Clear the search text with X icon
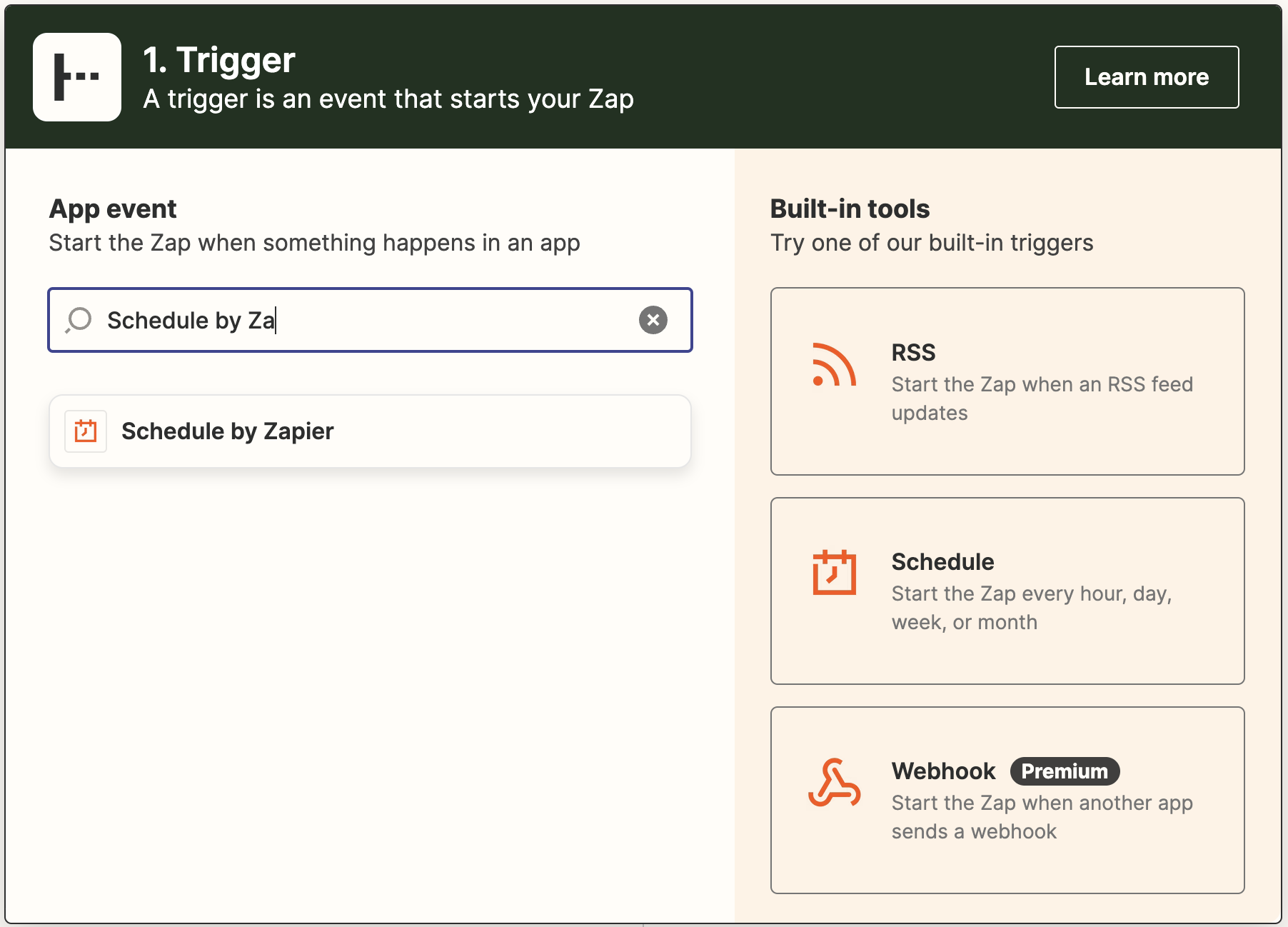 (x=653, y=320)
